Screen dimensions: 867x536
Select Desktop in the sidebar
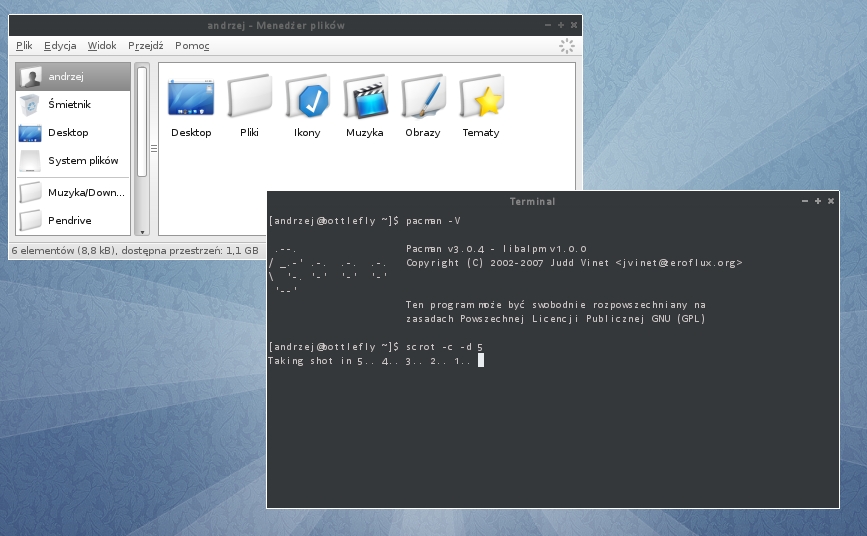pos(73,133)
